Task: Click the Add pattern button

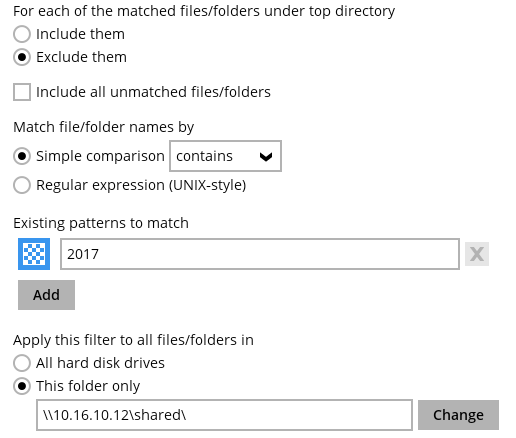Action: coord(46,295)
